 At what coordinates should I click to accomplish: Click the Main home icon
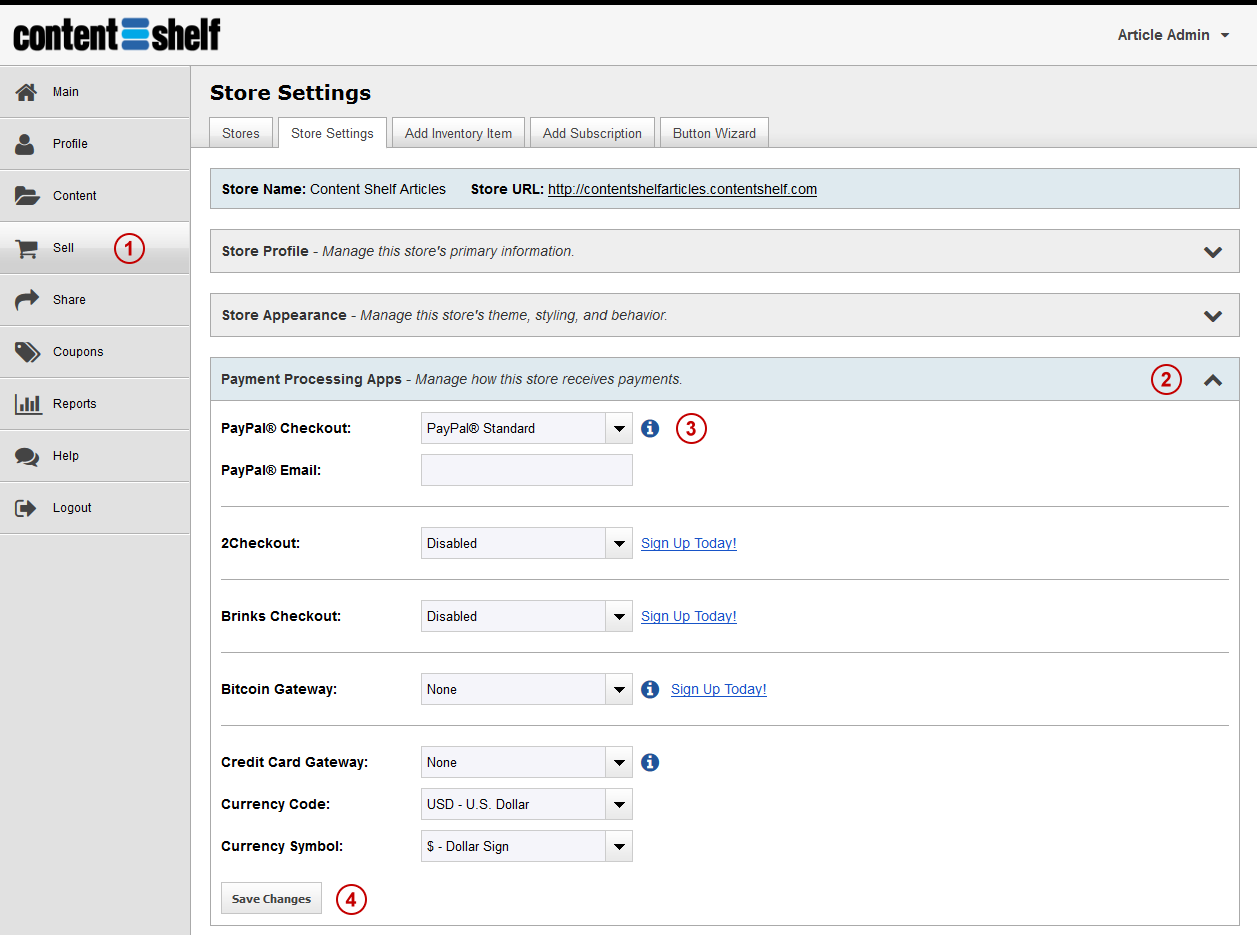tap(27, 92)
